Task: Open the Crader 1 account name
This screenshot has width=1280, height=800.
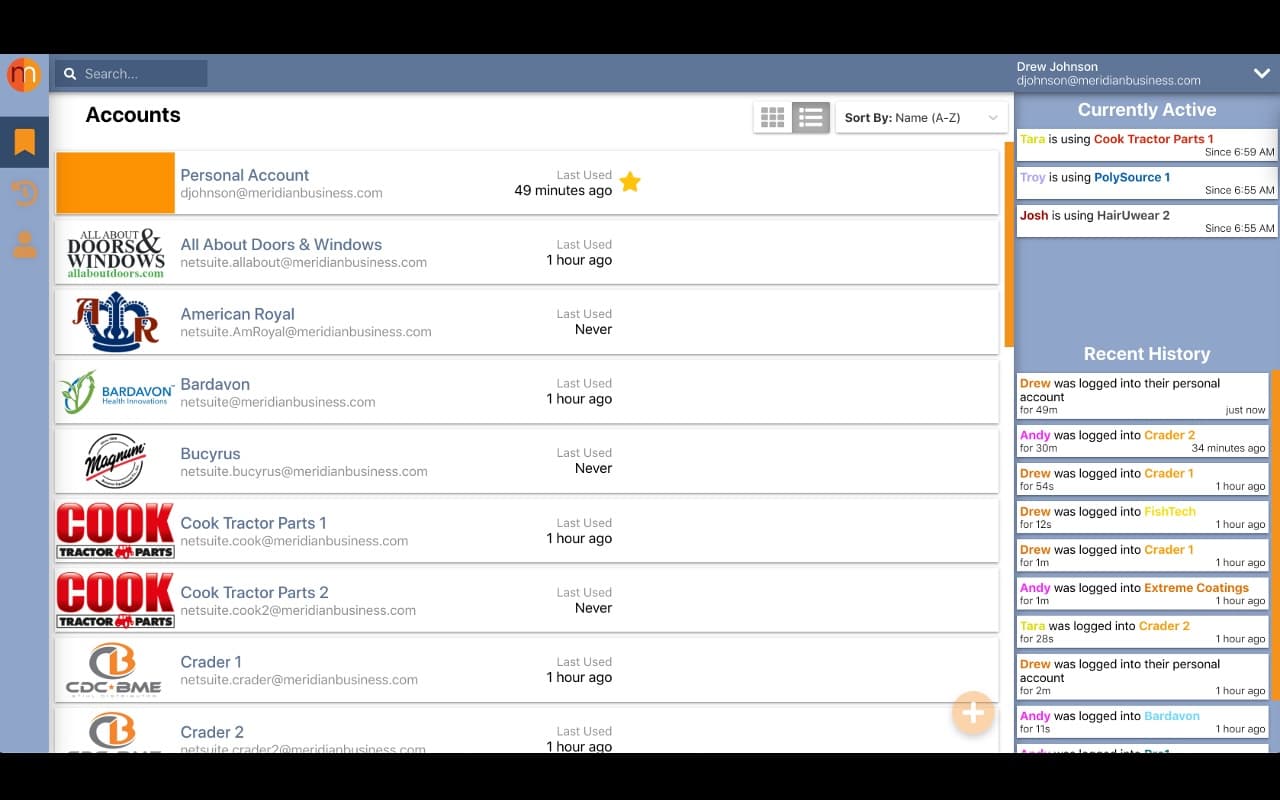Action: pyautogui.click(x=211, y=662)
